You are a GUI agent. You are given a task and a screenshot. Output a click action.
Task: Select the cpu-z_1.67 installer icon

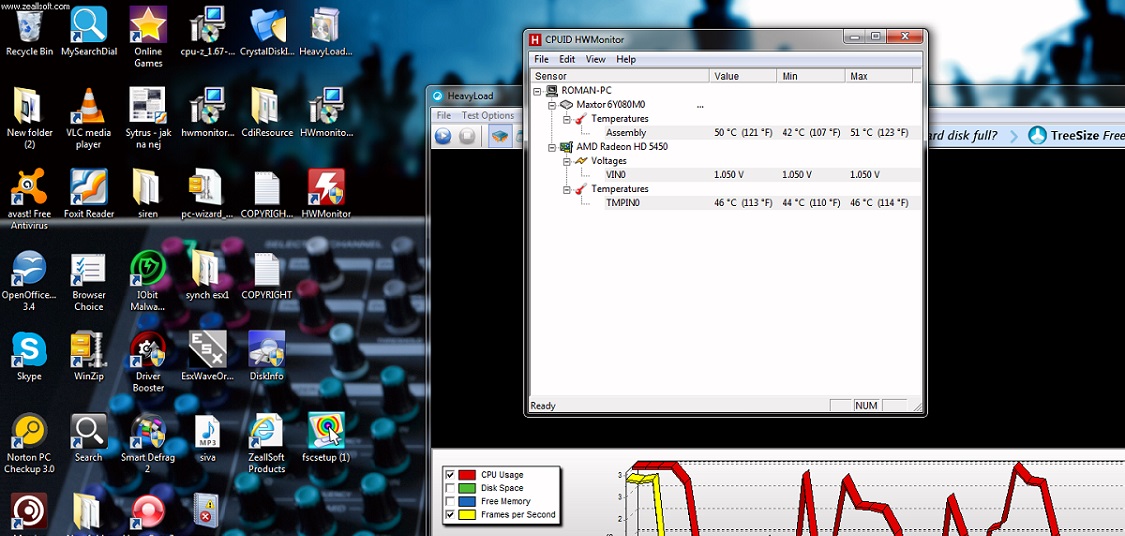[208, 32]
